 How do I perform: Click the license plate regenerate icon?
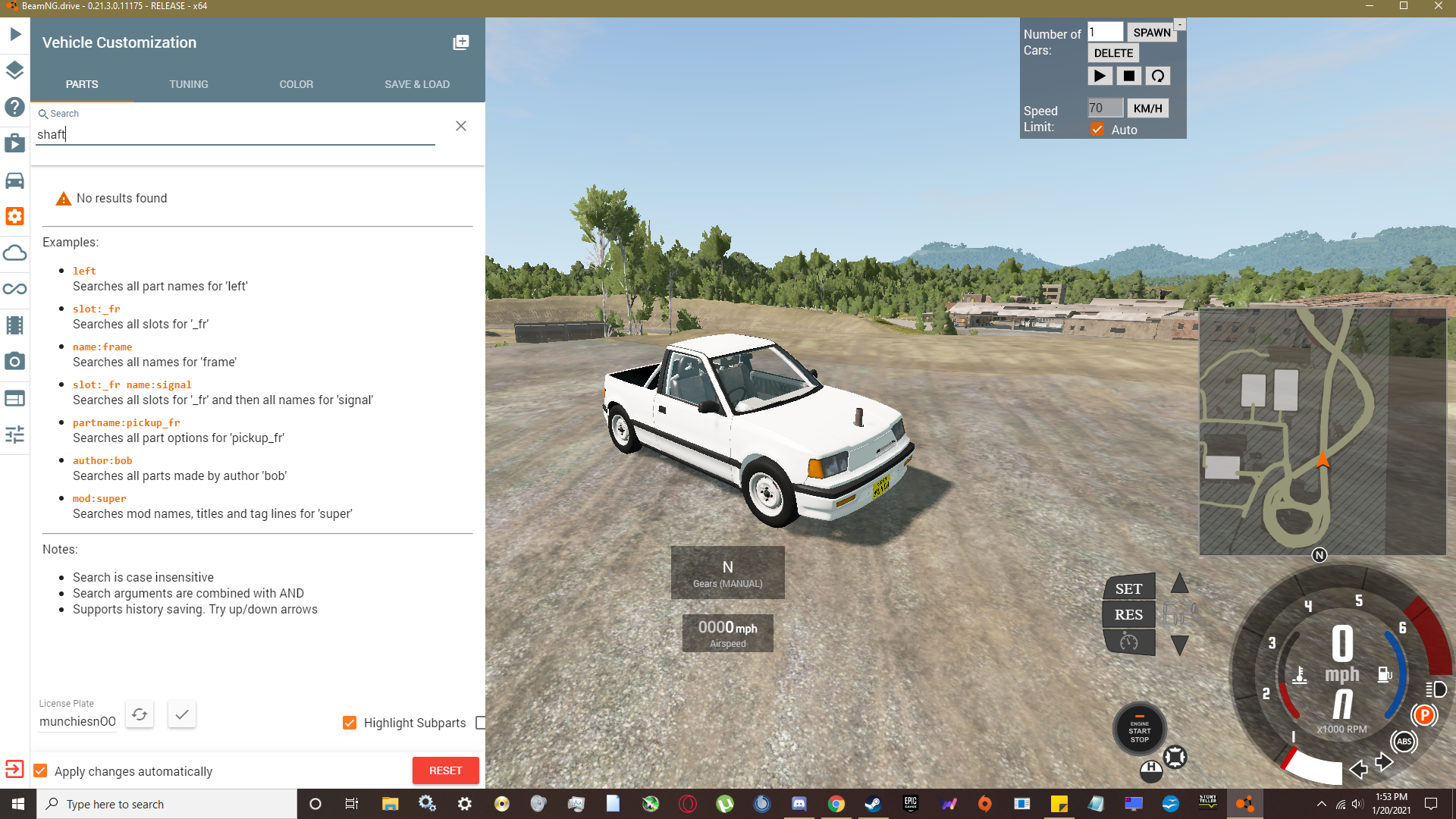tap(140, 714)
